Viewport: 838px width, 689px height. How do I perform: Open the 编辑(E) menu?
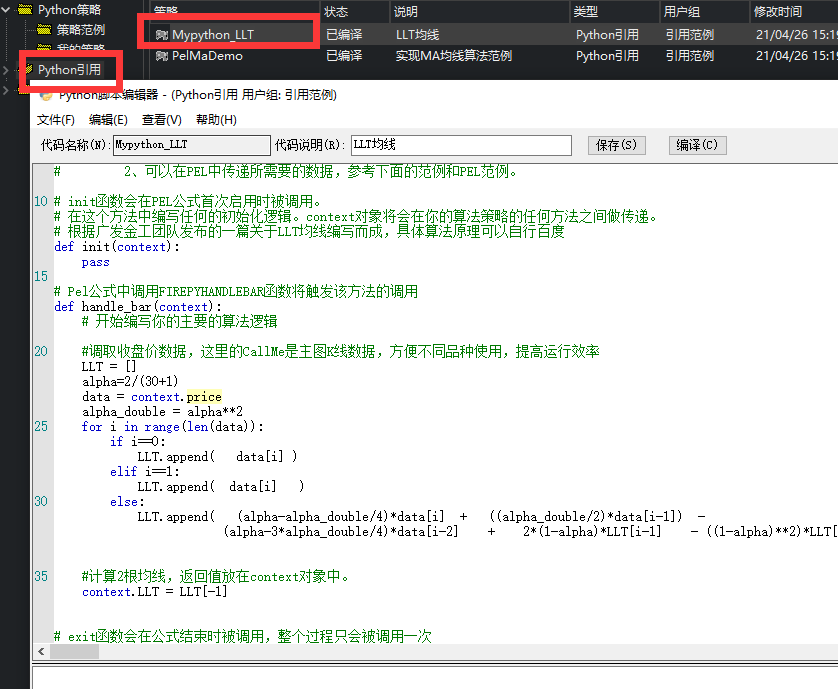pyautogui.click(x=108, y=120)
